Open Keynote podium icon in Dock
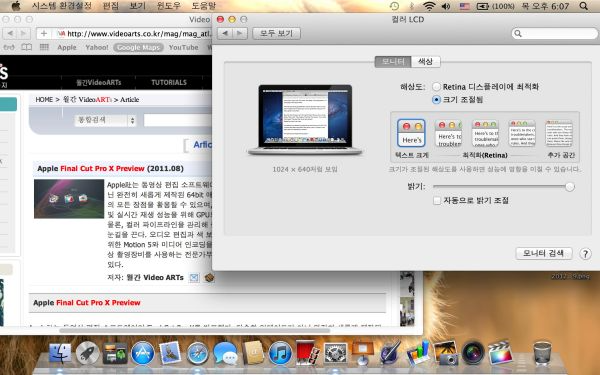 point(362,352)
